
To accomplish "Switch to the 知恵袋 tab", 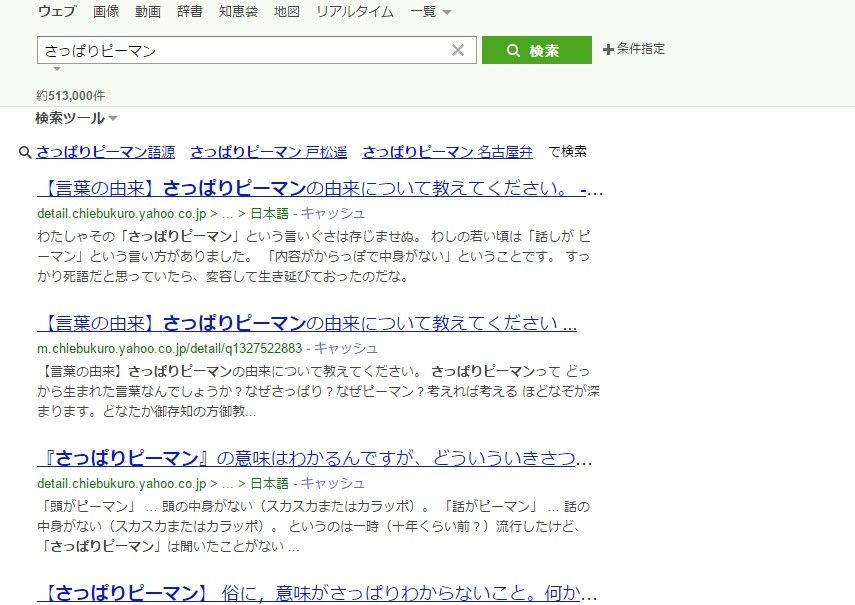I will tap(238, 11).
